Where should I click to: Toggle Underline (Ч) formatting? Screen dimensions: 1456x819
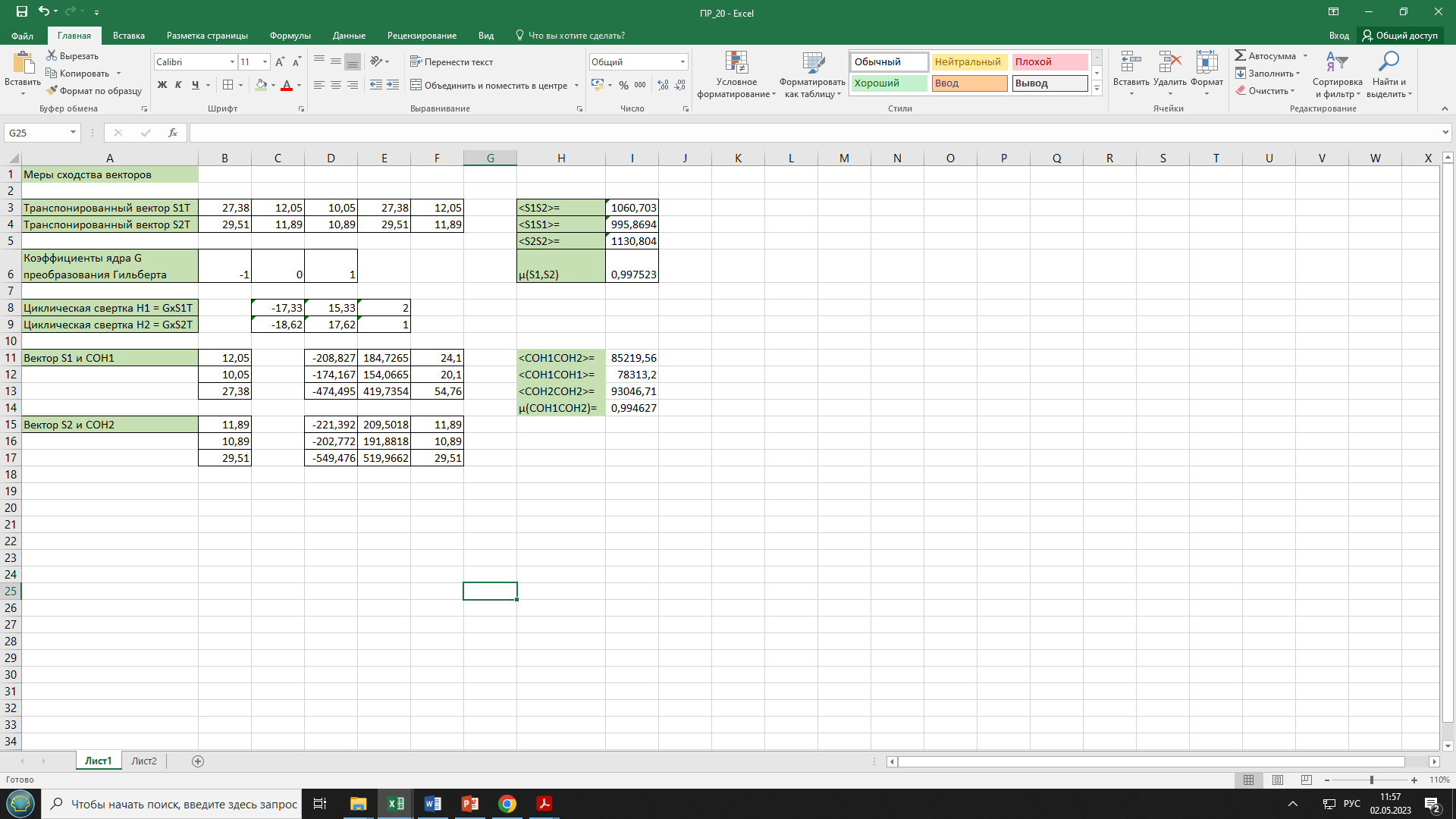(195, 85)
